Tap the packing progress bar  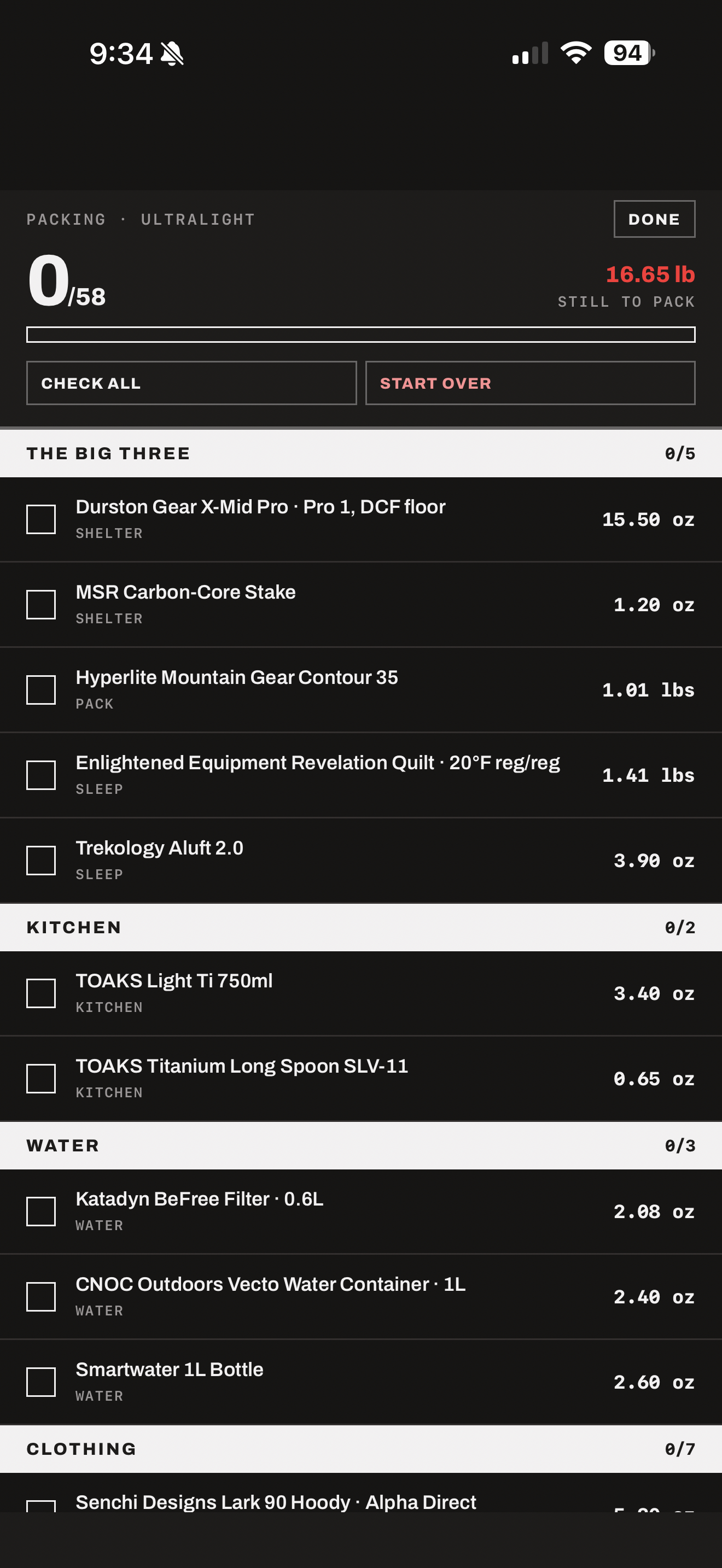click(361, 334)
